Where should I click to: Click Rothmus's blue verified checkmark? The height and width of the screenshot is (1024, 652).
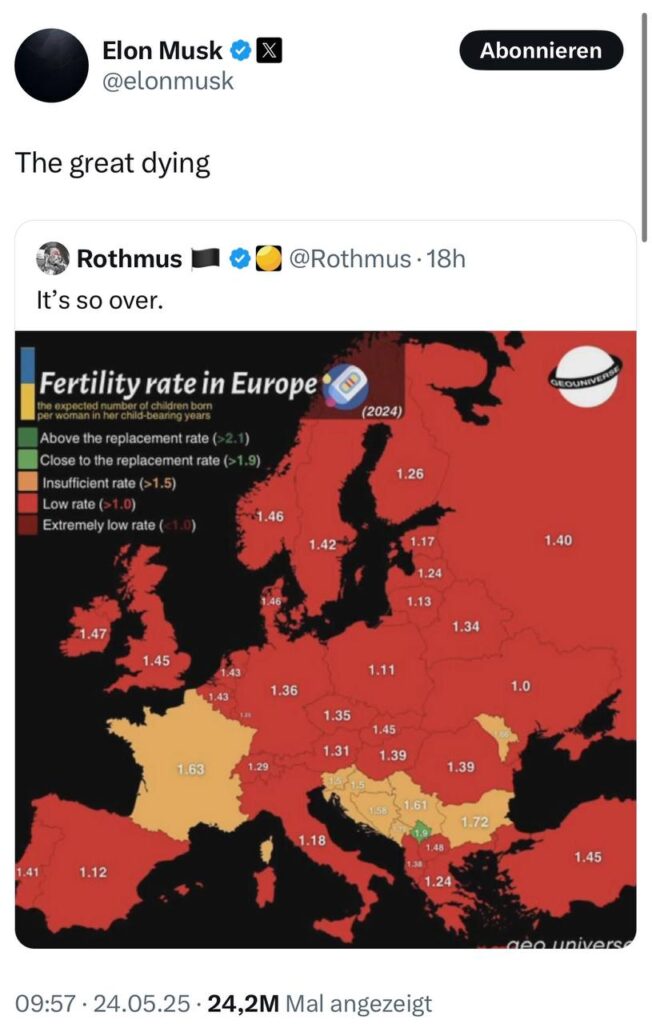240,260
